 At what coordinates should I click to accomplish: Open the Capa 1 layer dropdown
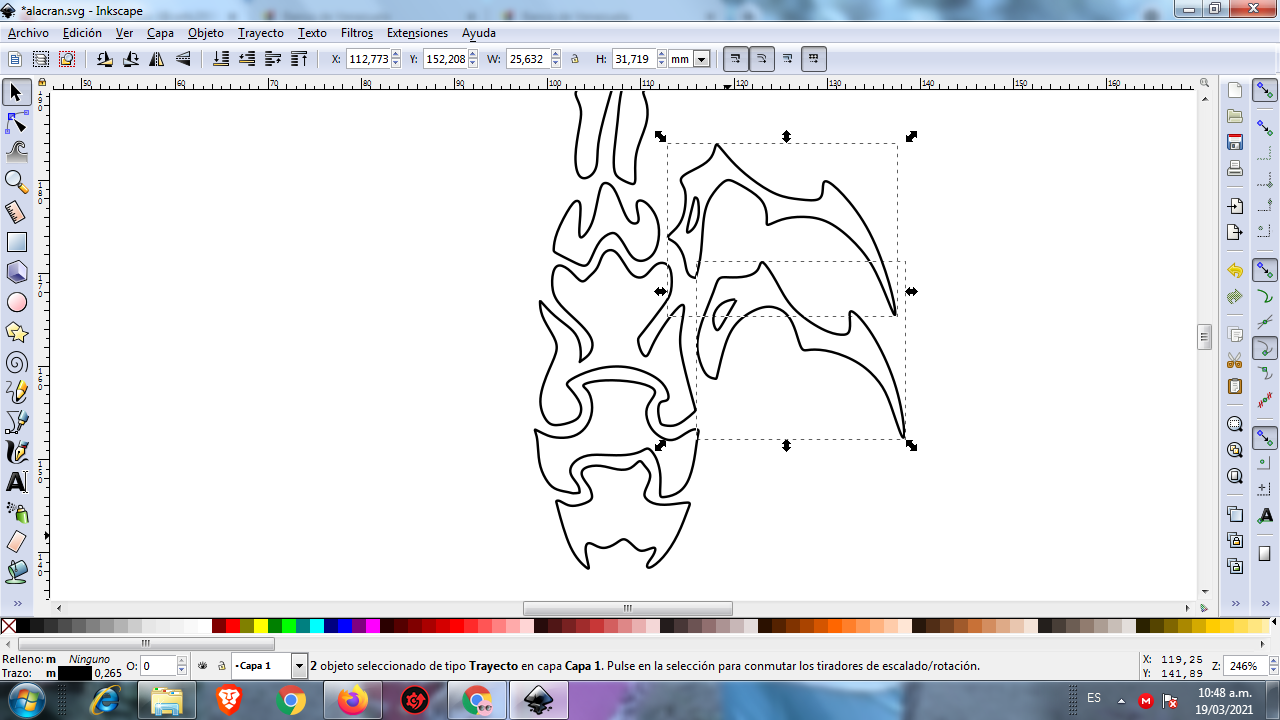pos(299,665)
